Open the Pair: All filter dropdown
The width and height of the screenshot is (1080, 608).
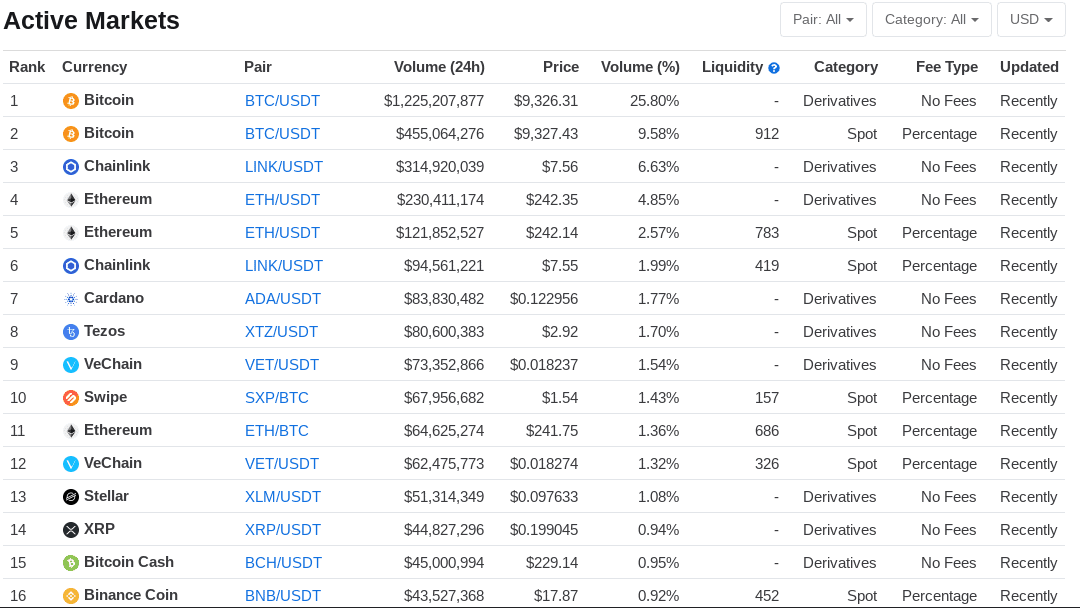coord(824,19)
